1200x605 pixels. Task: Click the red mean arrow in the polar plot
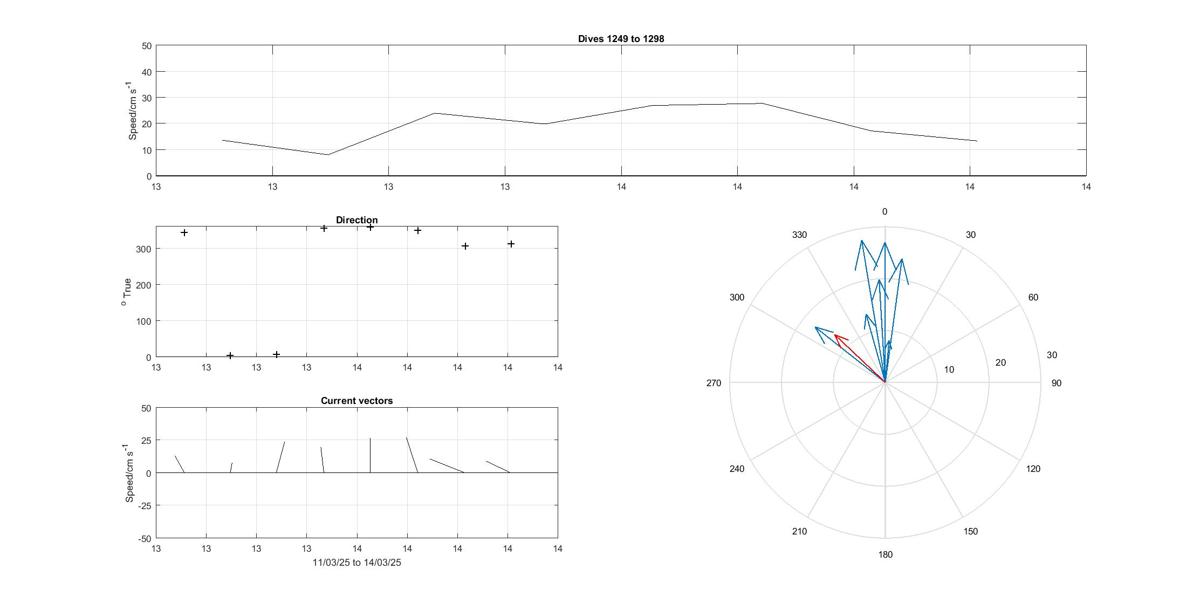pyautogui.click(x=858, y=356)
